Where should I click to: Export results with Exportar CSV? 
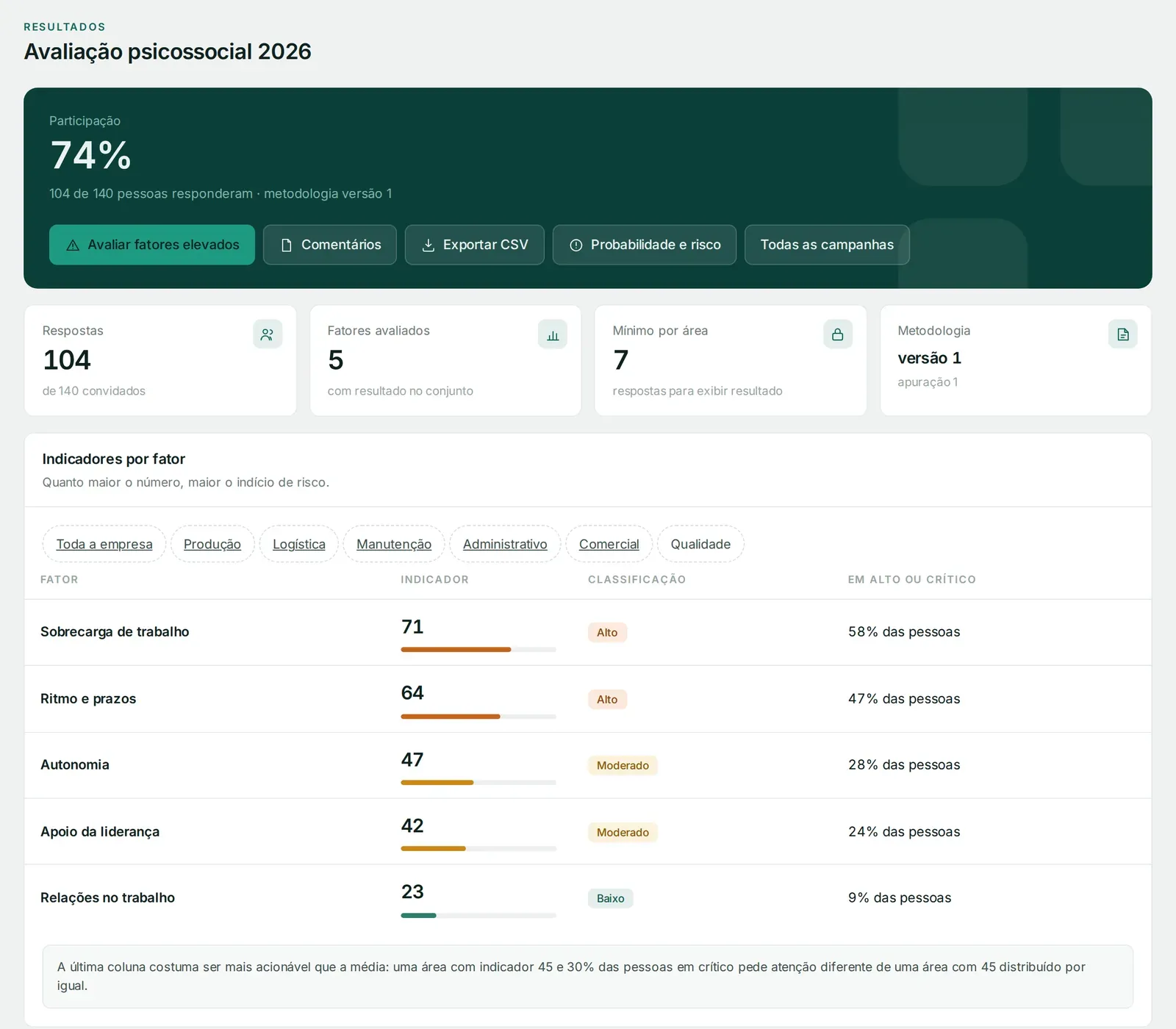(475, 245)
